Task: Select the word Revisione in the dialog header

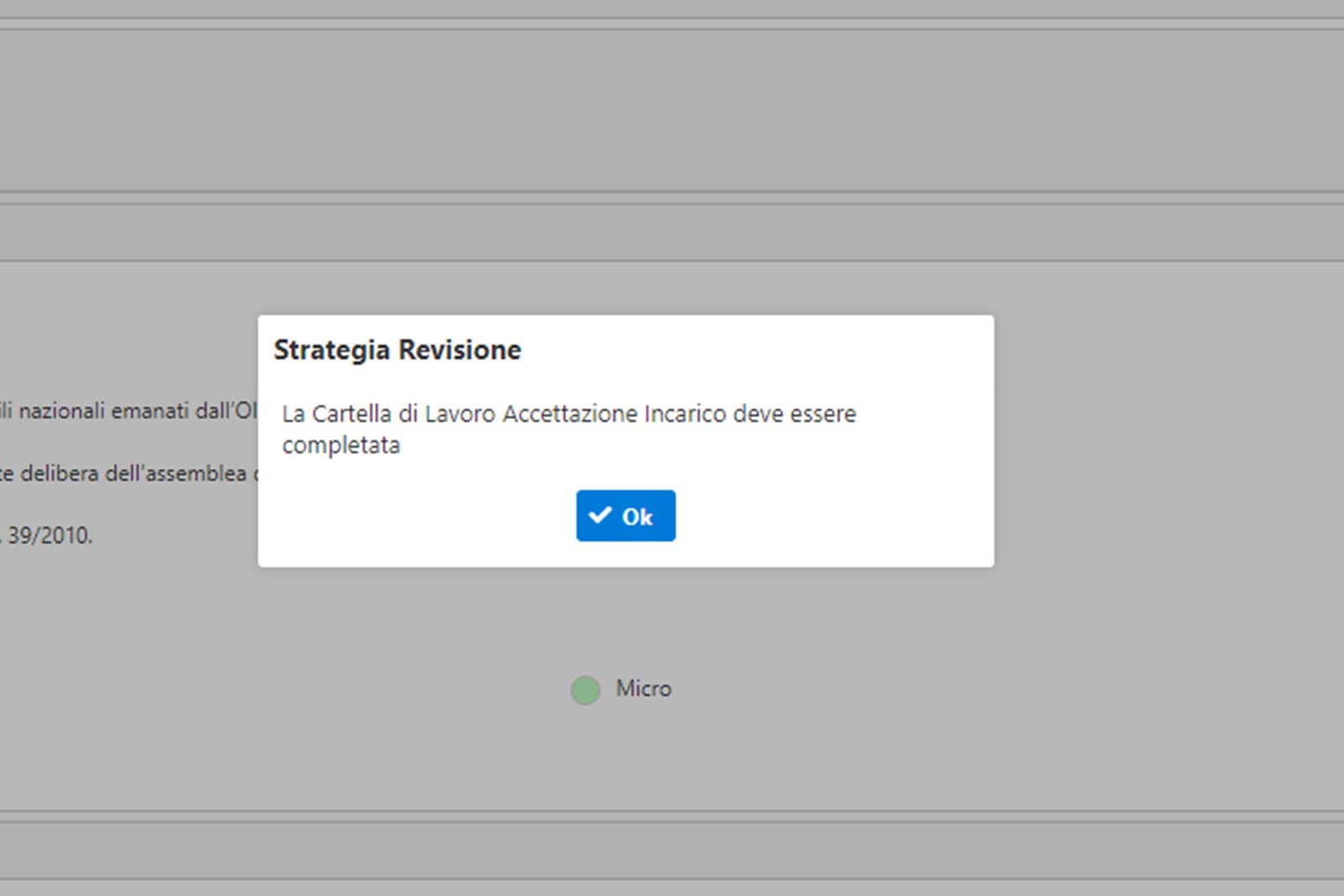Action: coord(459,350)
